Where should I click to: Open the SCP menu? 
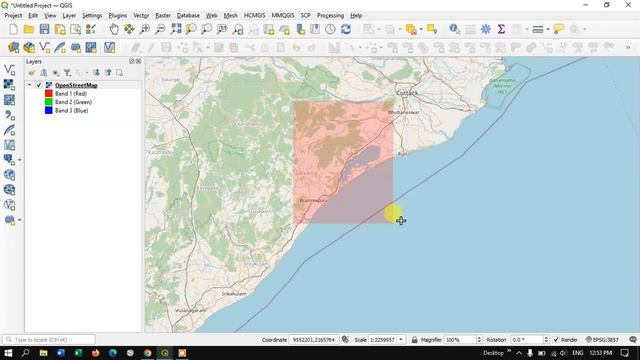[305, 16]
